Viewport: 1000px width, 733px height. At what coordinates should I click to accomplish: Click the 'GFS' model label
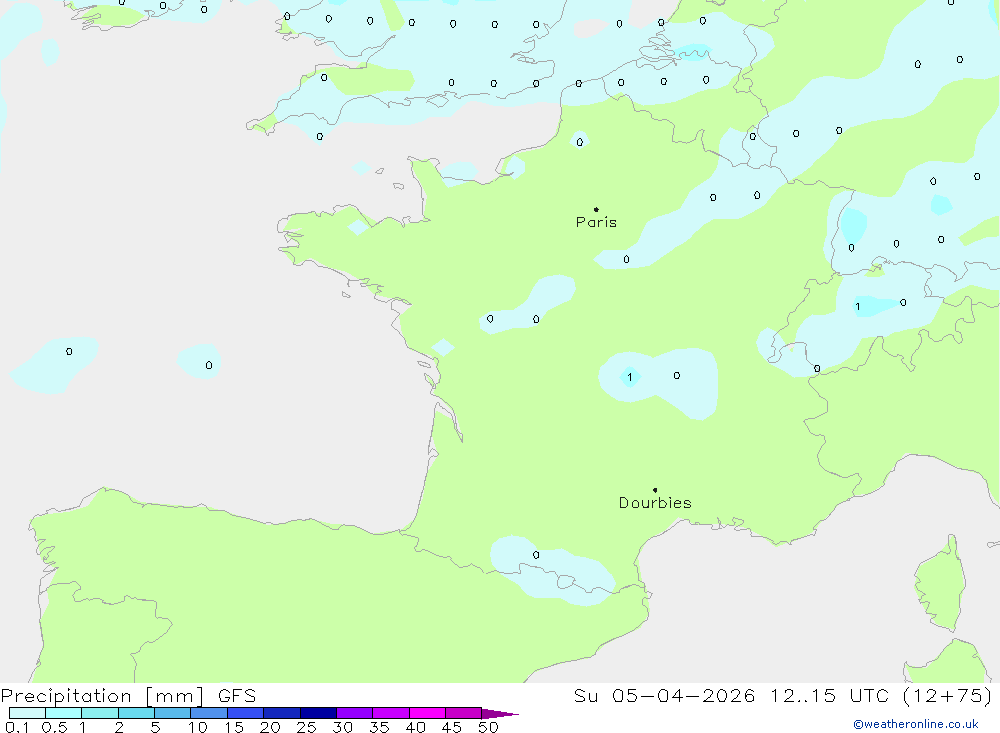237,696
